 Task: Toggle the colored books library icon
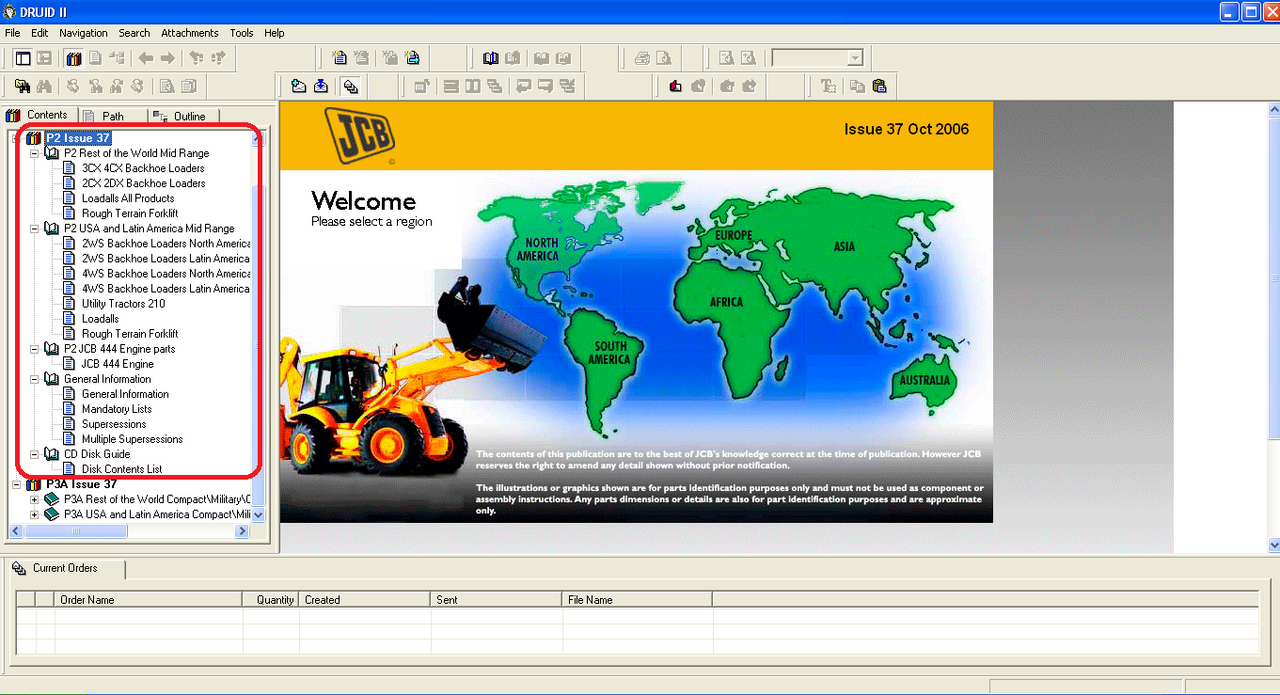[74, 59]
